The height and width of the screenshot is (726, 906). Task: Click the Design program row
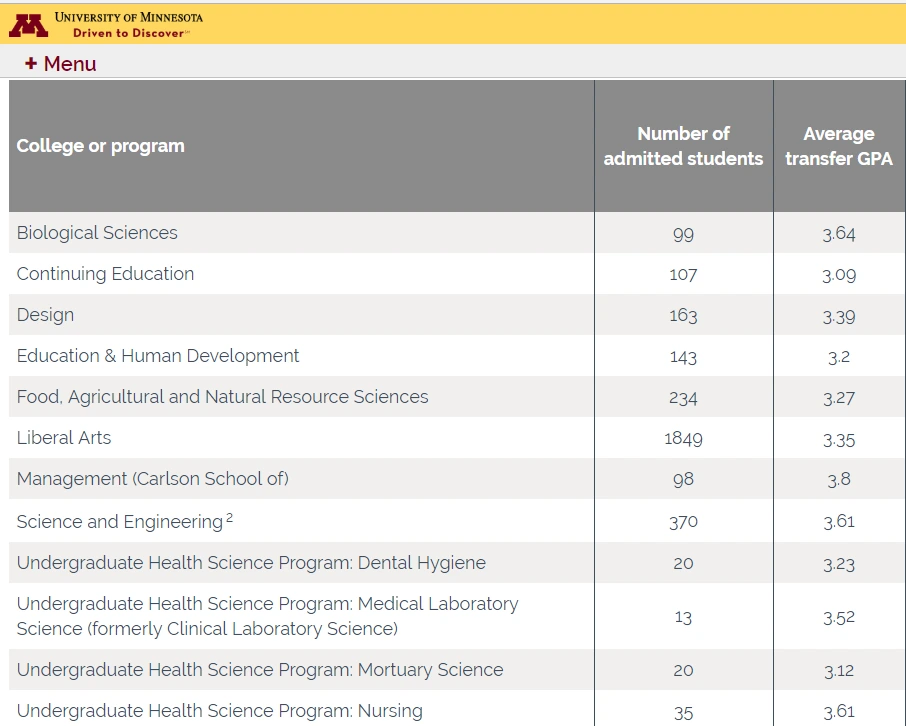[x=45, y=315]
